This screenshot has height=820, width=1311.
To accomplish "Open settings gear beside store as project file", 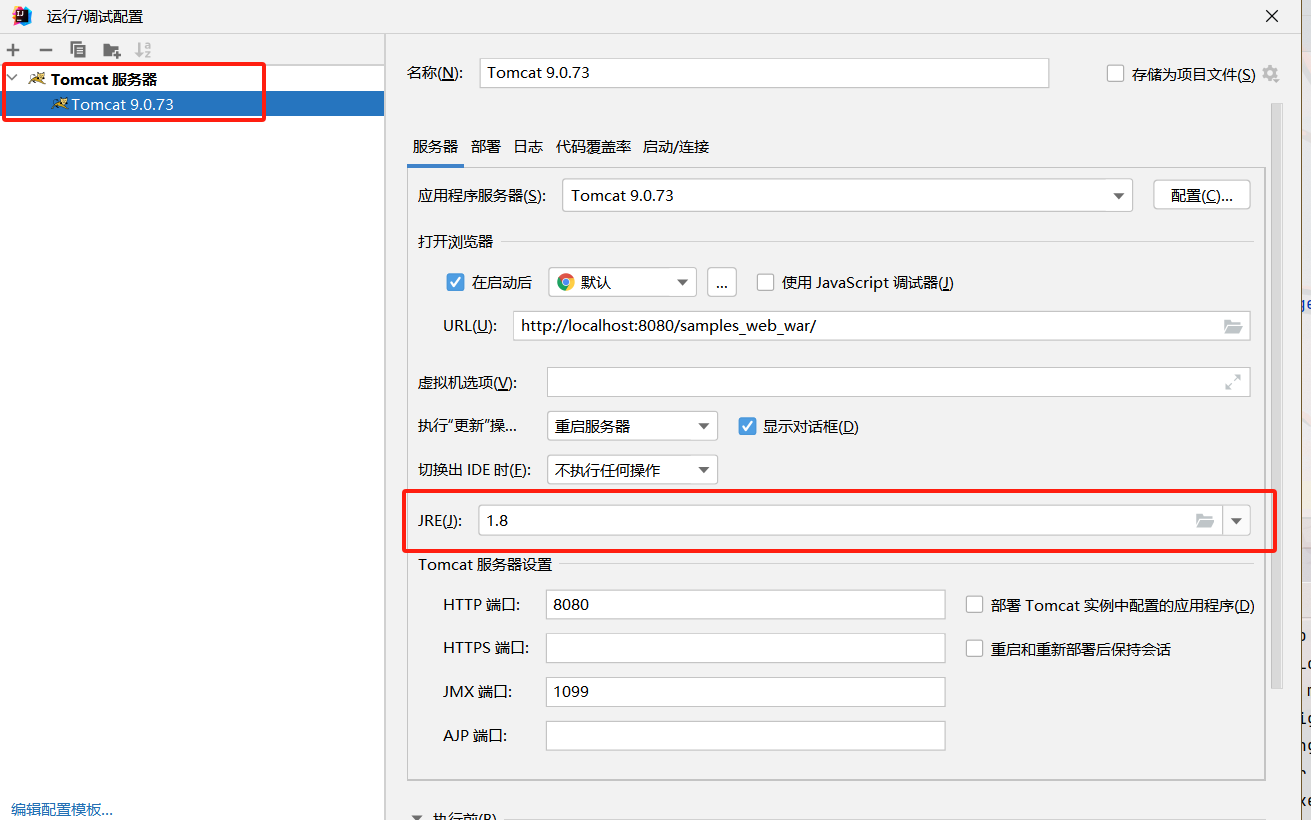I will [x=1270, y=74].
